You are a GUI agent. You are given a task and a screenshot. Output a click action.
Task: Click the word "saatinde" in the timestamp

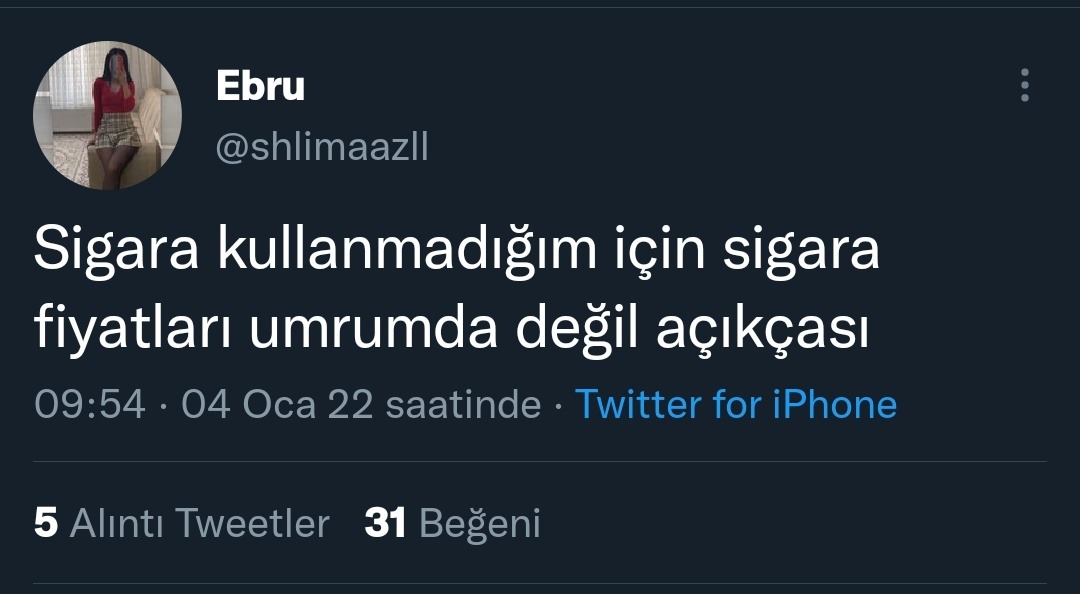click(x=462, y=404)
